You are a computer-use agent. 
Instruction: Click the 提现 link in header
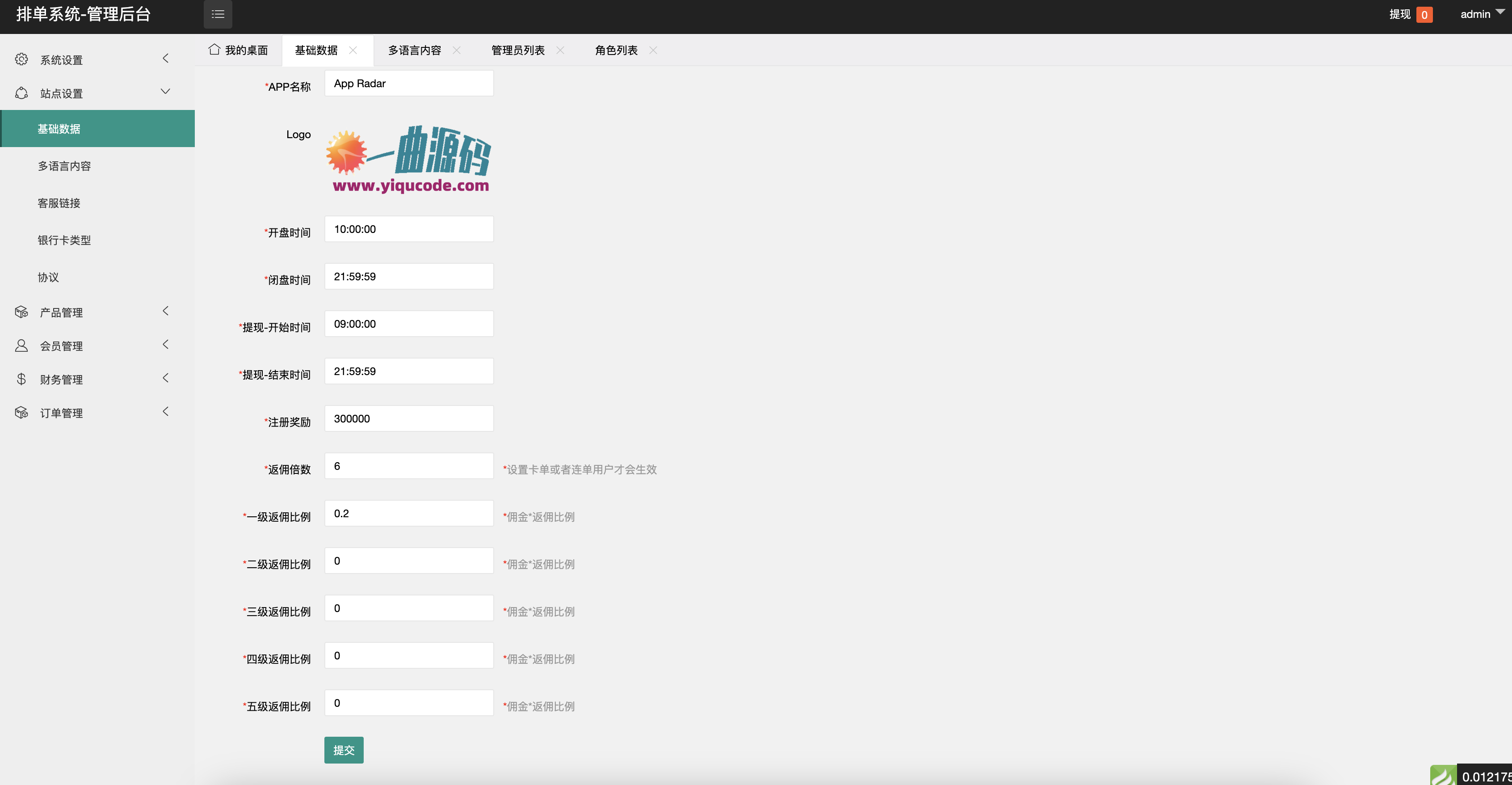pos(1399,14)
